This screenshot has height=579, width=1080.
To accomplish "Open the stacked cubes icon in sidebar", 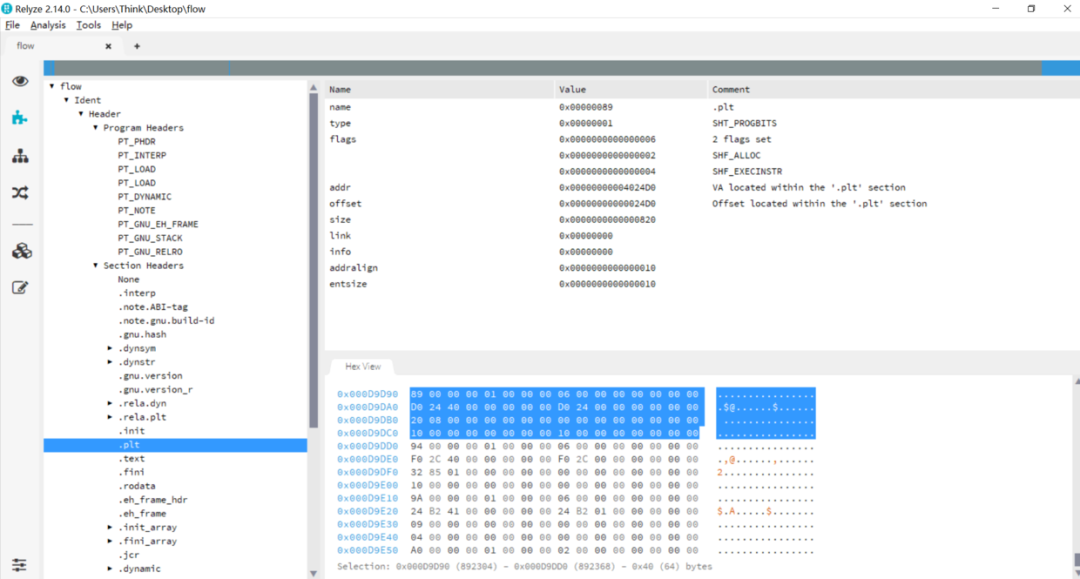I will (x=20, y=251).
